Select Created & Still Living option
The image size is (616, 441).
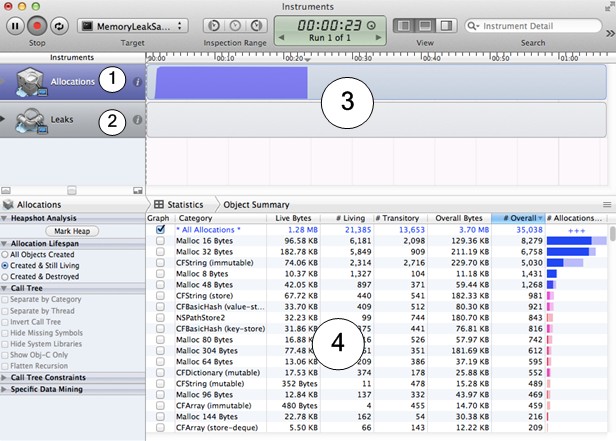5,265
